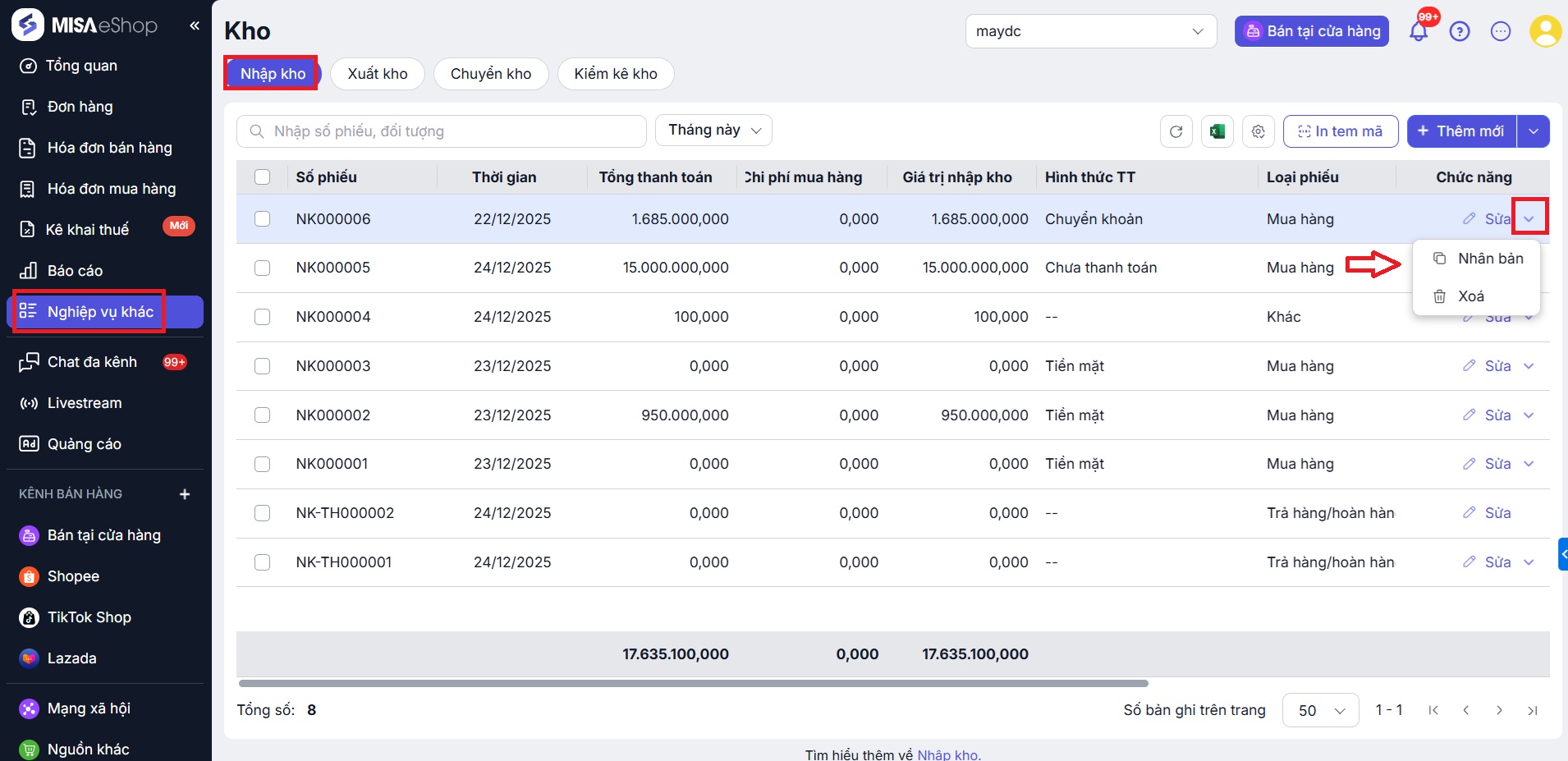
Task: Collapse the sidebar with double-arrow icon
Action: [195, 25]
